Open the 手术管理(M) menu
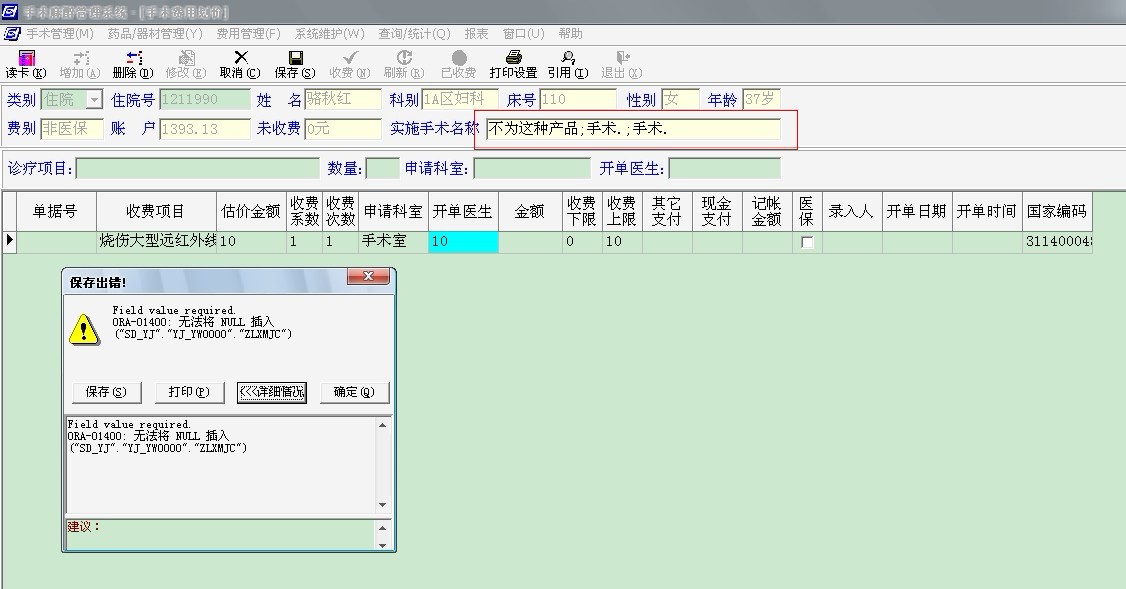Image resolution: width=1126 pixels, height=589 pixels. [x=60, y=34]
